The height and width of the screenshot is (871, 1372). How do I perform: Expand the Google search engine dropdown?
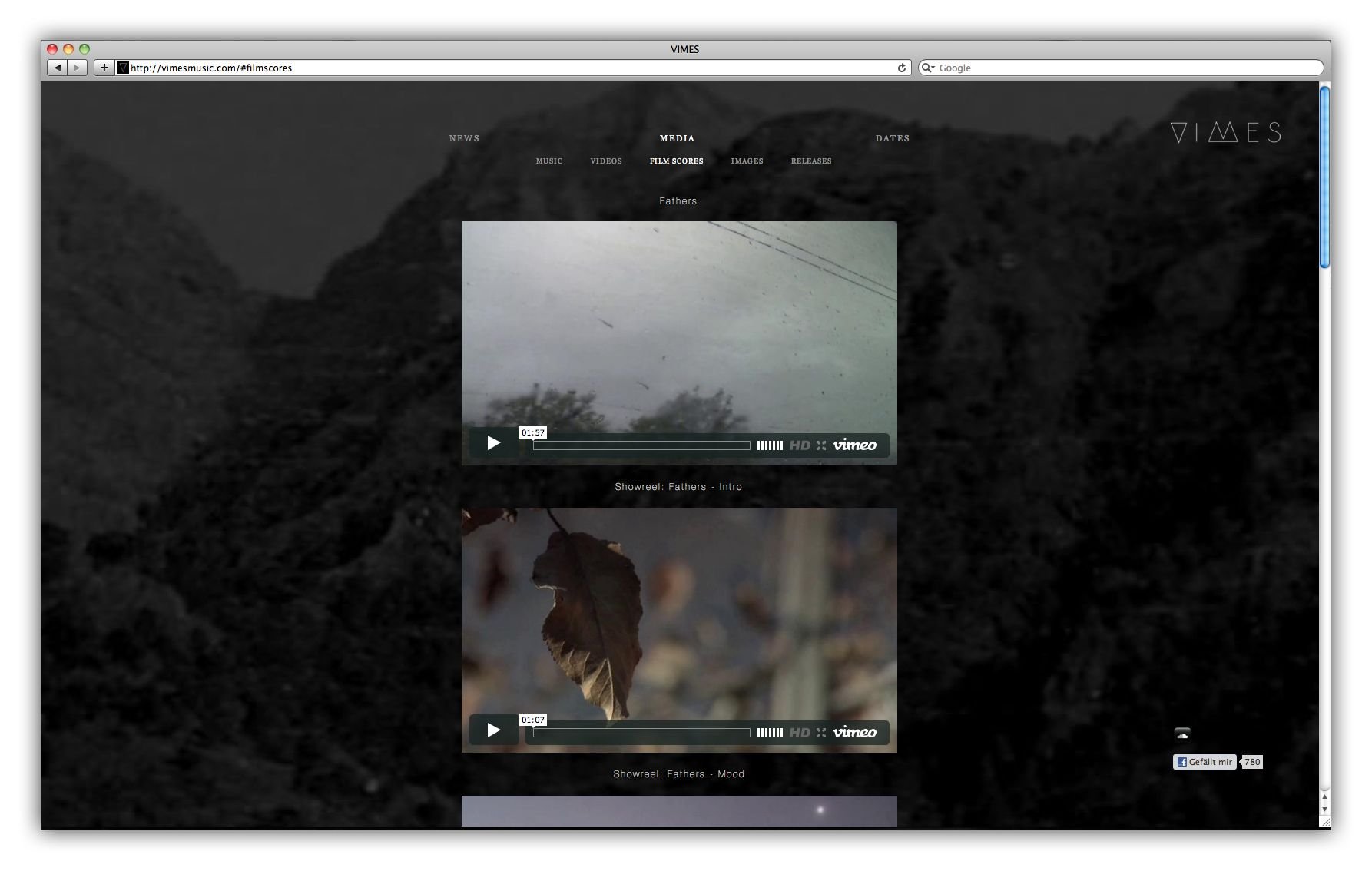point(928,68)
